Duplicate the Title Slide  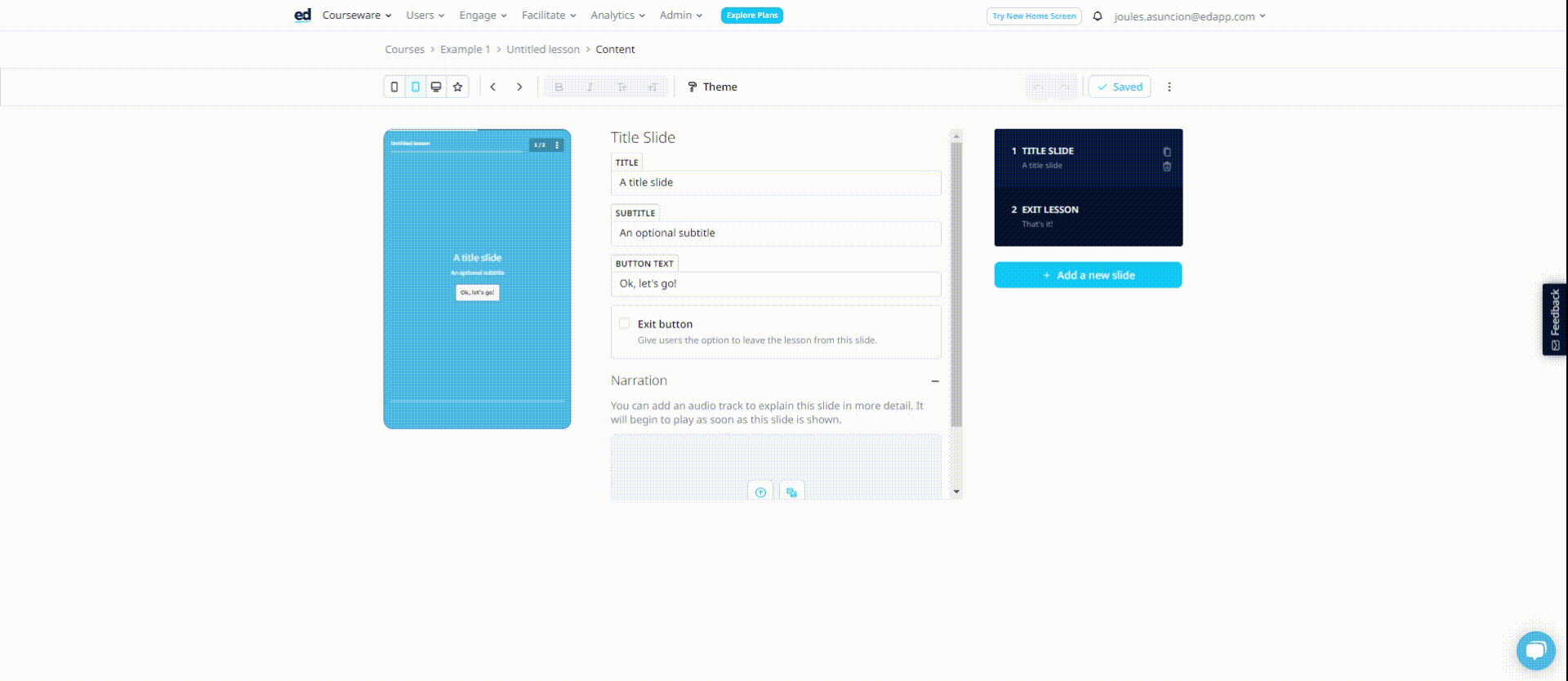(1167, 152)
